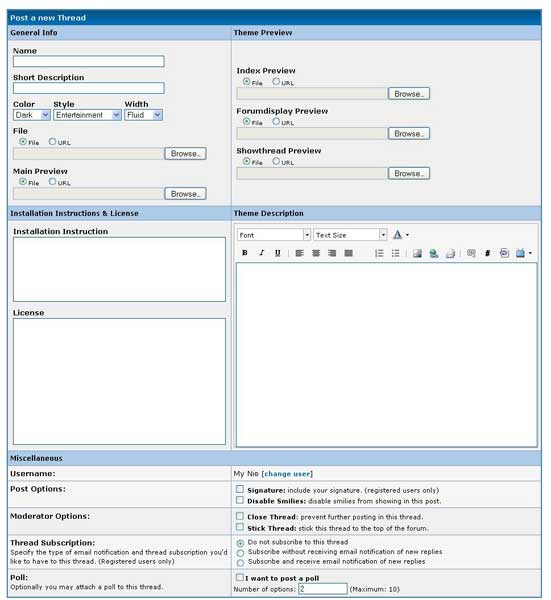Enable the Signature checkbox in Post Options

(240, 489)
